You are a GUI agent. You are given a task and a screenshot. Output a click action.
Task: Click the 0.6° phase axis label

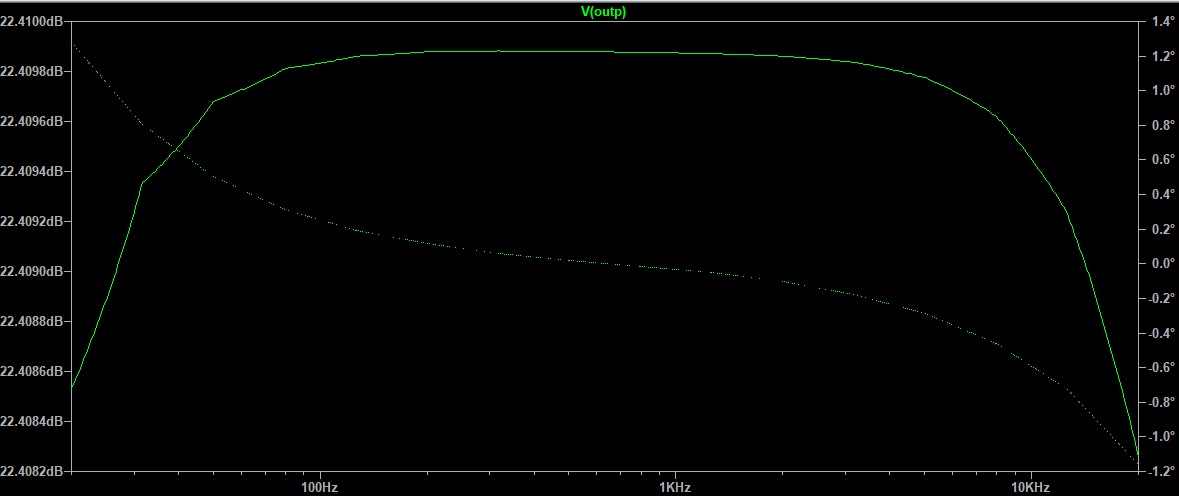click(1162, 160)
